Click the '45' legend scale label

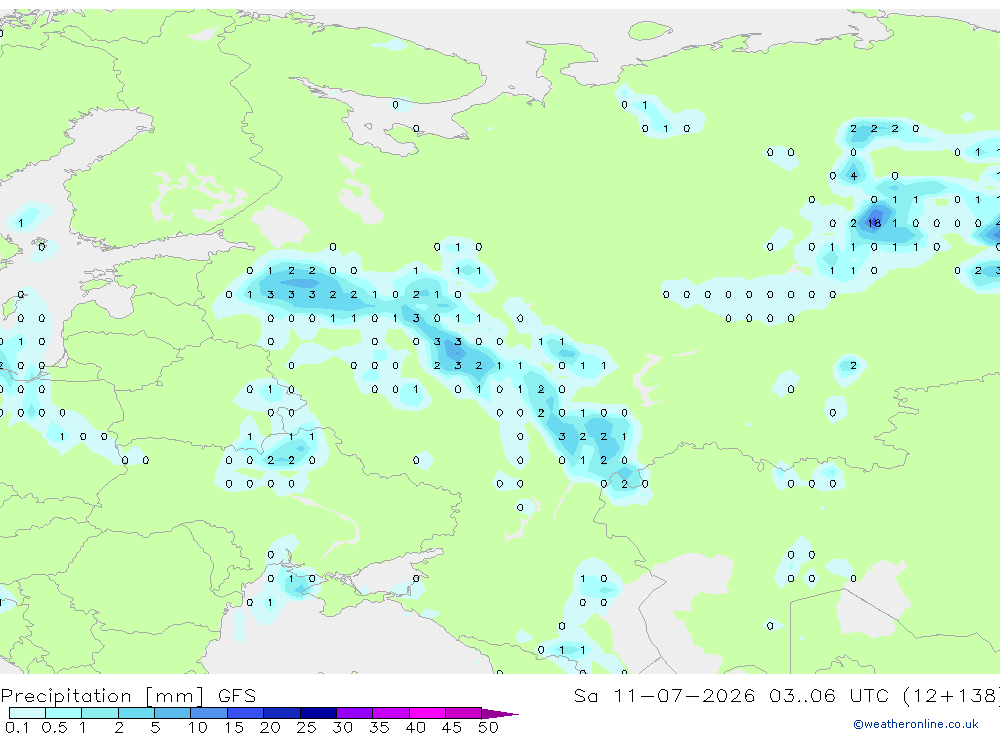coord(452,727)
